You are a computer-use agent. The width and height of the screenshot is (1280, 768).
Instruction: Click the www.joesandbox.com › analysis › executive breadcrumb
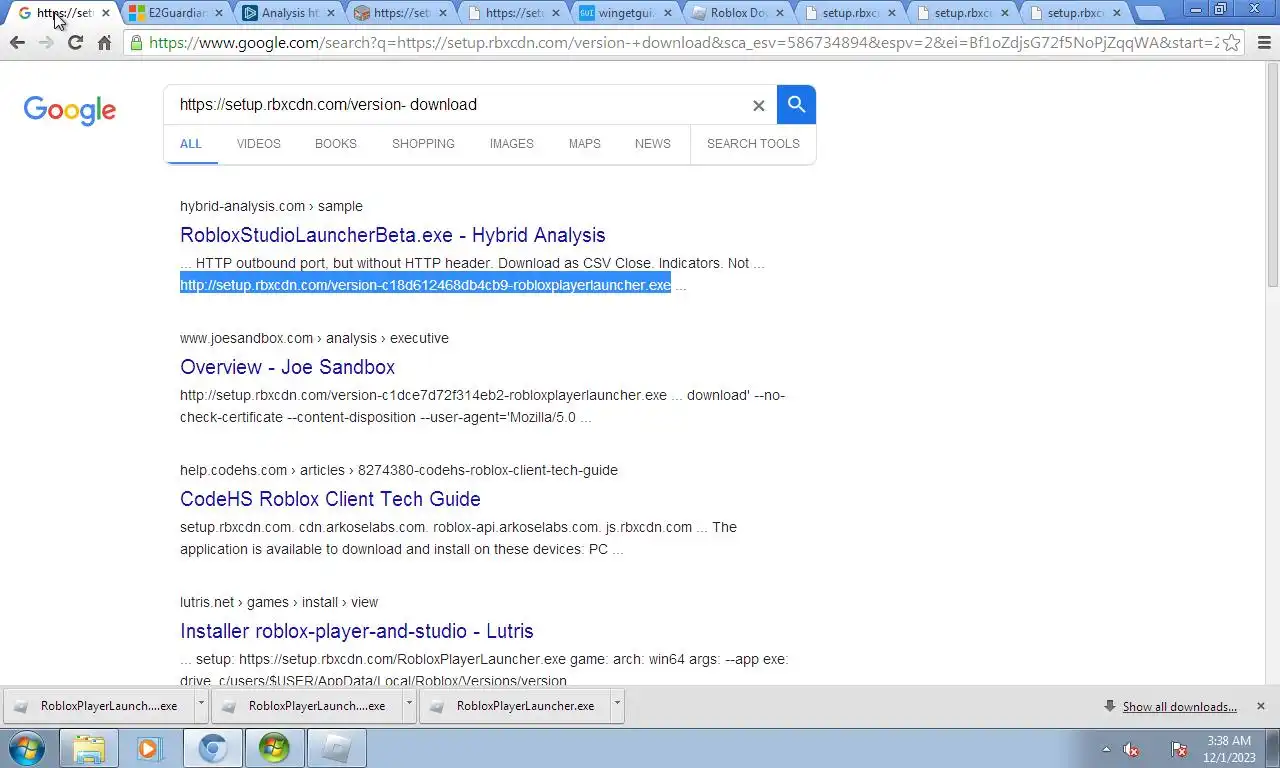coord(314,338)
